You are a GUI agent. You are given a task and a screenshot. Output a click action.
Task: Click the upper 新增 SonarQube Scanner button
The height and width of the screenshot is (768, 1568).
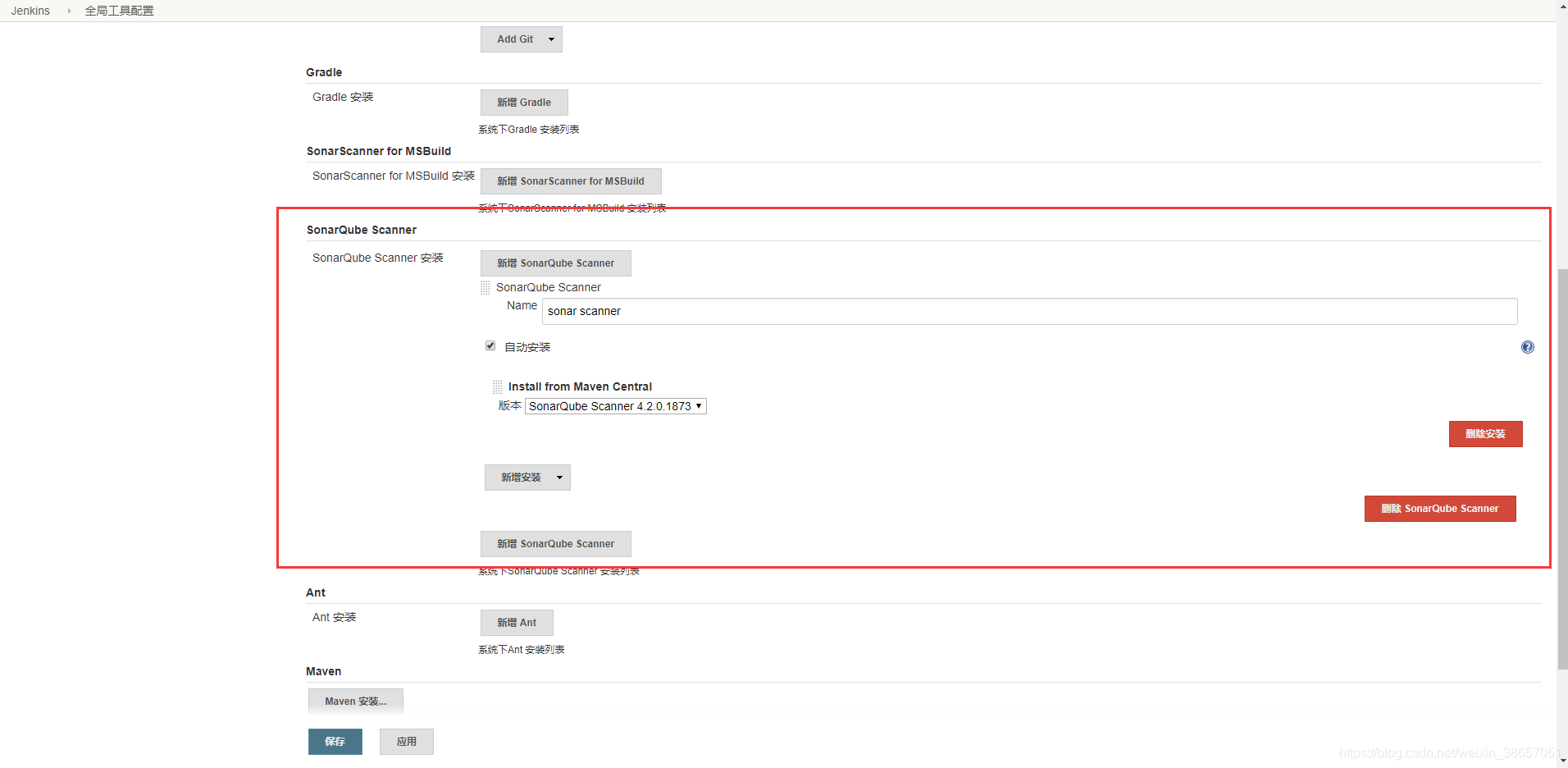556,263
